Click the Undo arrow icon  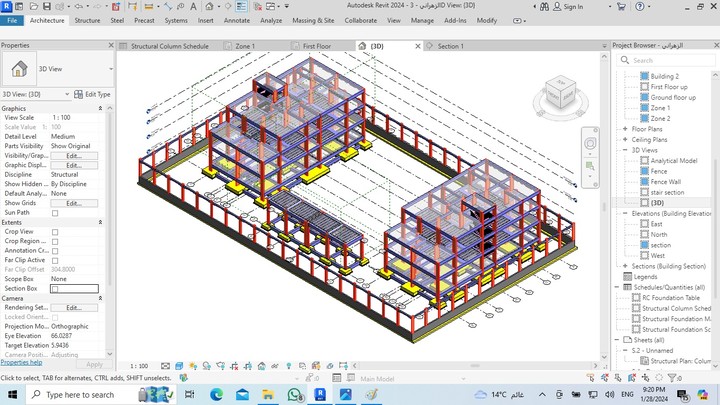[79, 6]
